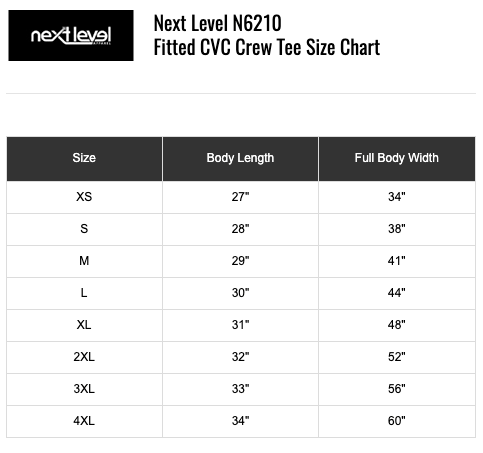Select the XS size row label
Image resolution: width=483 pixels, height=453 pixels.
tap(84, 197)
